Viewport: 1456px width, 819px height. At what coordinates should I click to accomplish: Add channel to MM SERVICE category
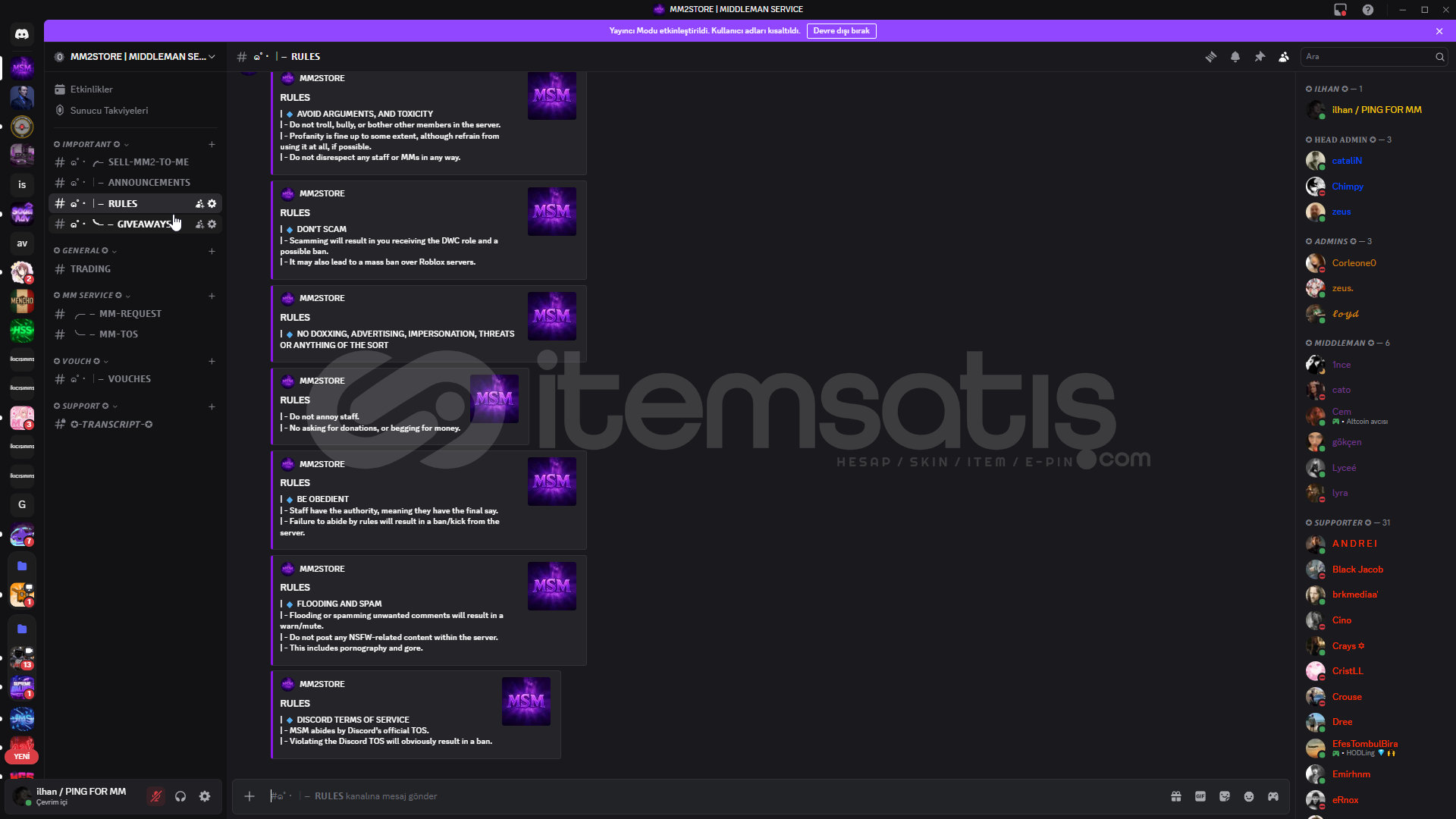tap(212, 296)
